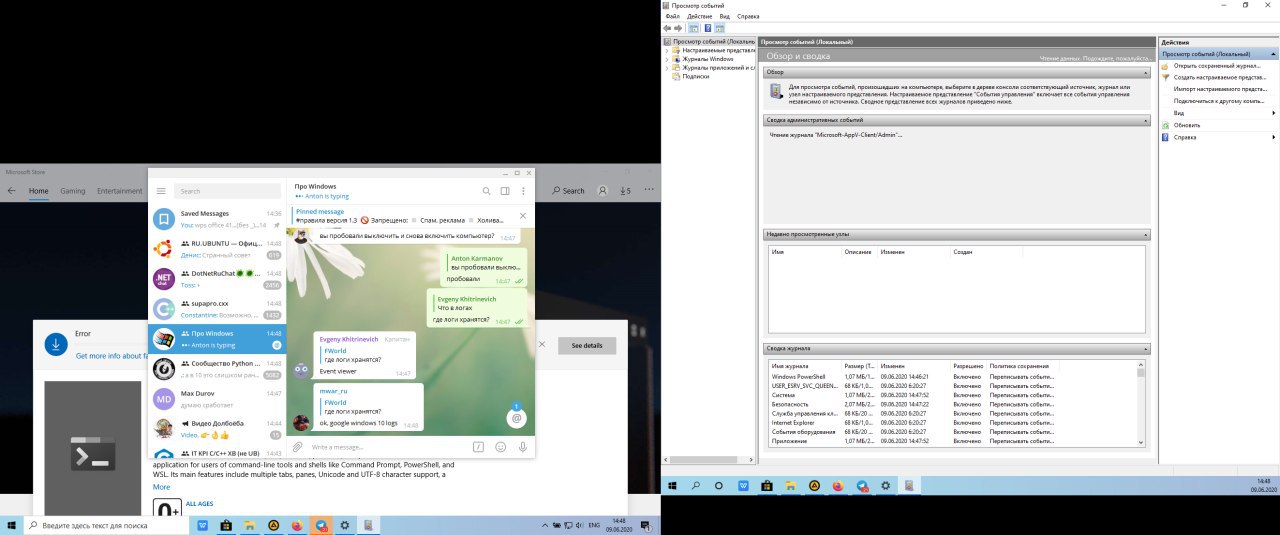Screen dimensions: 1280x535
Task: Click Подключиться к другому компьютеру action
Action: [x=1219, y=101]
